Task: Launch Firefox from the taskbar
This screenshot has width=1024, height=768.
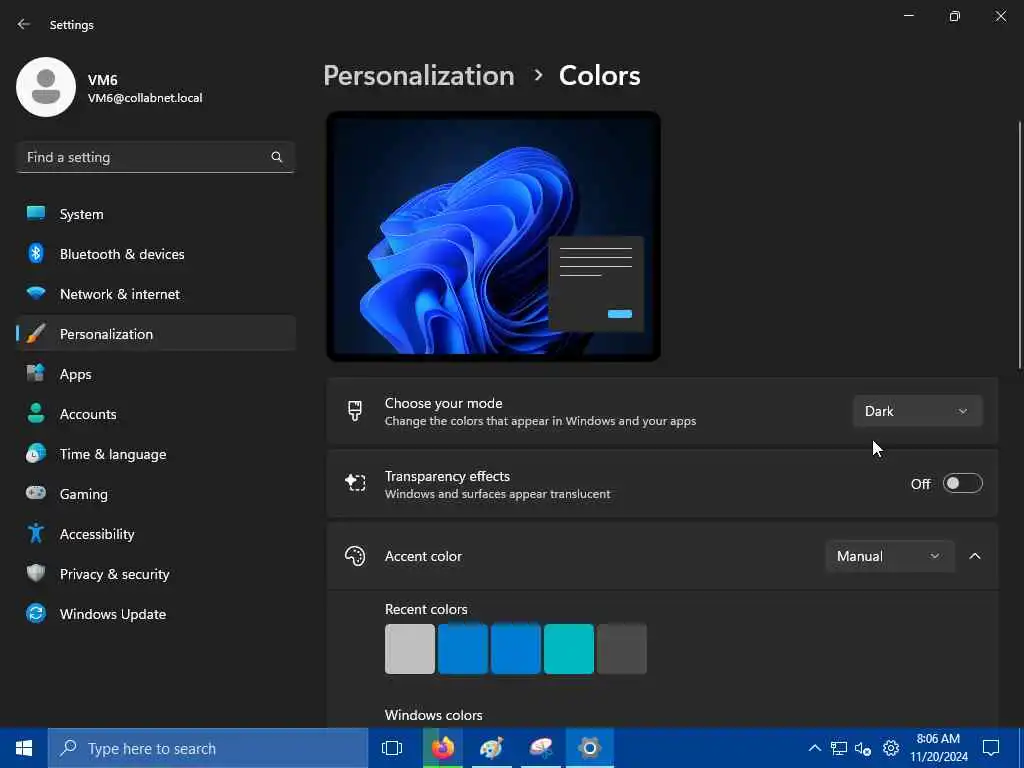Action: point(442,748)
